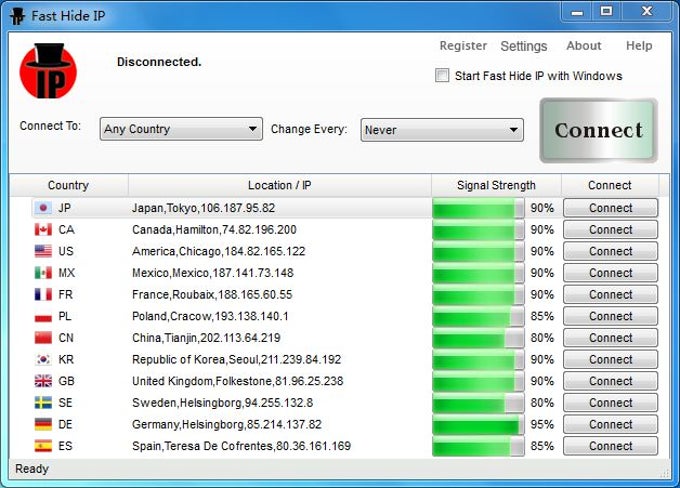The width and height of the screenshot is (680, 488).
Task: Sort by the Location / IP column header
Action: coord(280,185)
